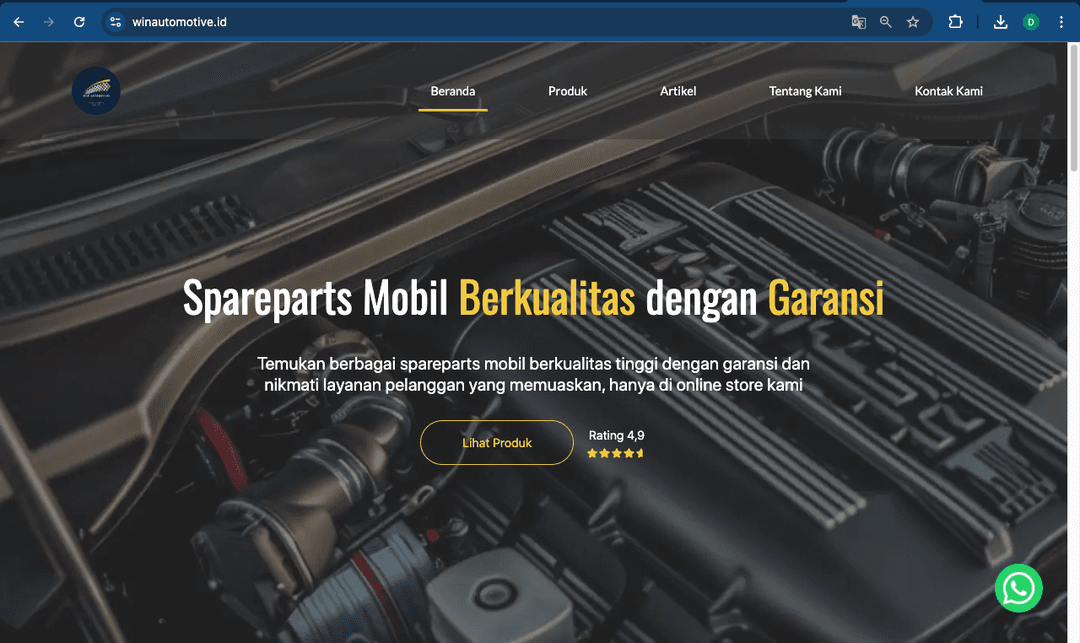This screenshot has height=643, width=1080.
Task: Open the Tentang Kami menu item
Action: tap(805, 91)
